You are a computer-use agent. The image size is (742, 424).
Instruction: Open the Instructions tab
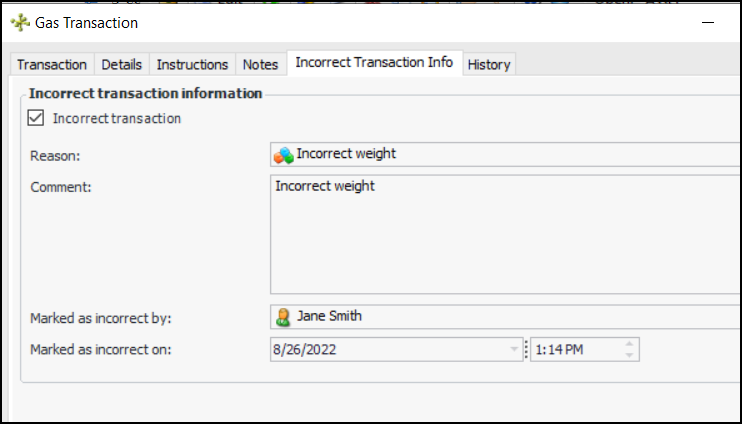pyautogui.click(x=192, y=65)
